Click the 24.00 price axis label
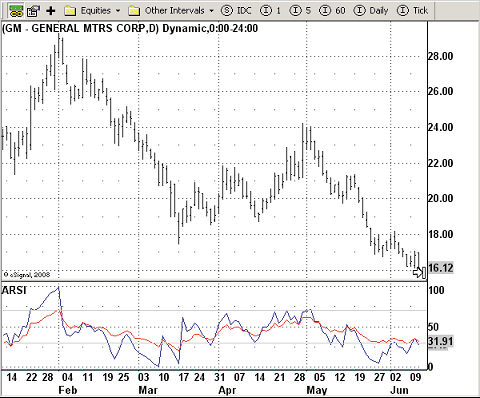This screenshot has width=480, height=398. click(441, 127)
